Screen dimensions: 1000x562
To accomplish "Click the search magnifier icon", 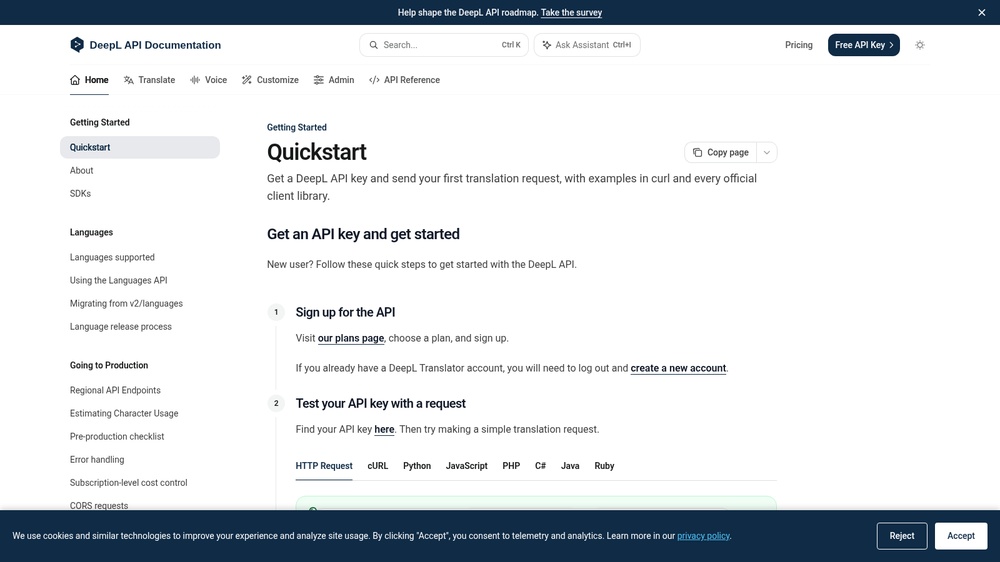I will (374, 45).
